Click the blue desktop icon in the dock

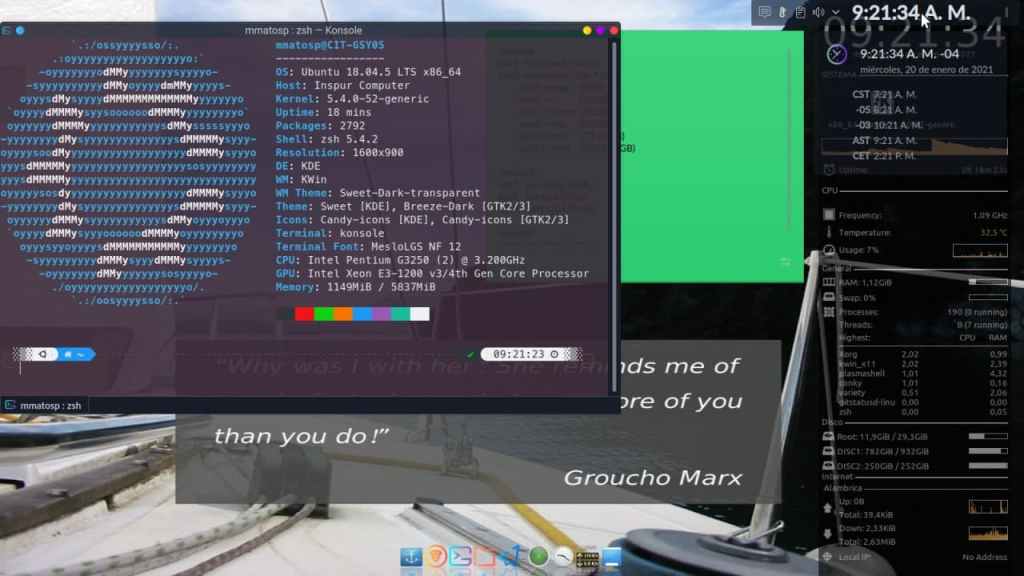pyautogui.click(x=612, y=557)
